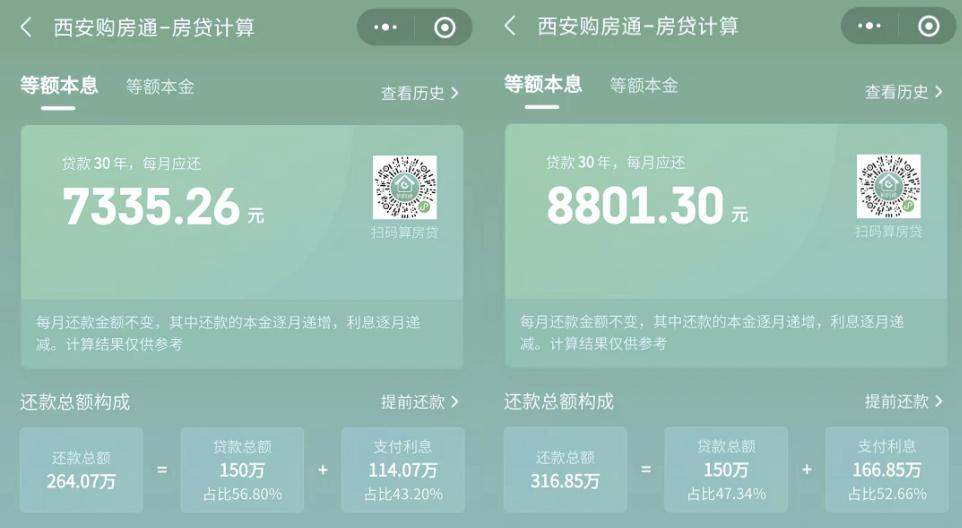
Task: Tap 扫码算房贷 label on right screen
Action: pos(889,231)
